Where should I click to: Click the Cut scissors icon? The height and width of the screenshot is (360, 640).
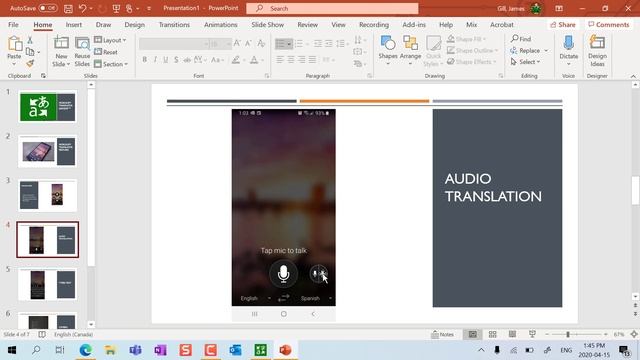click(x=30, y=40)
